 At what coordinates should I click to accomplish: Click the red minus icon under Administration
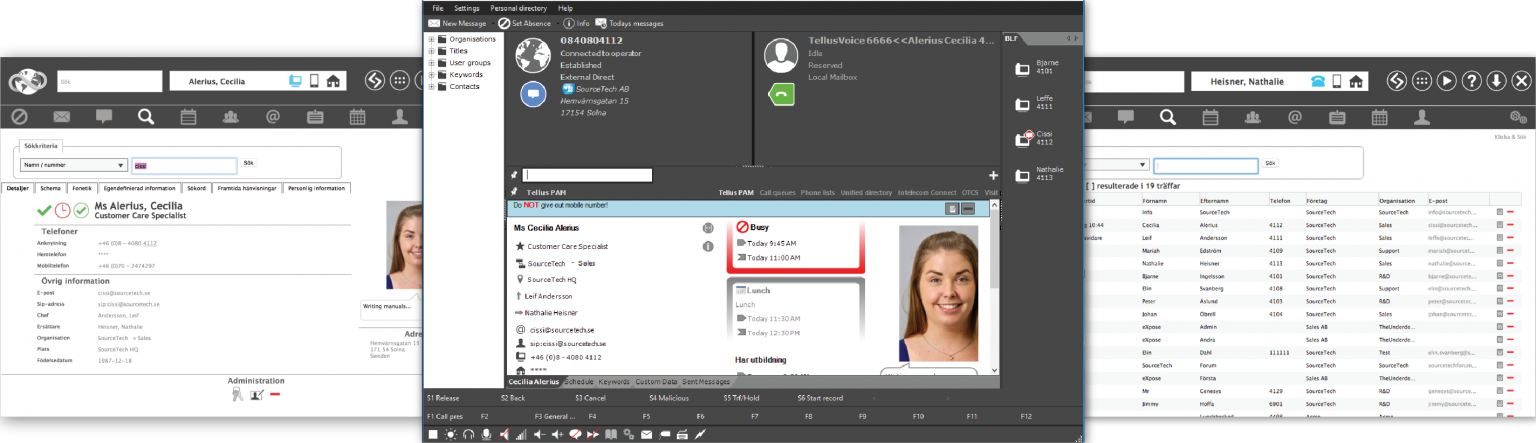(x=275, y=394)
